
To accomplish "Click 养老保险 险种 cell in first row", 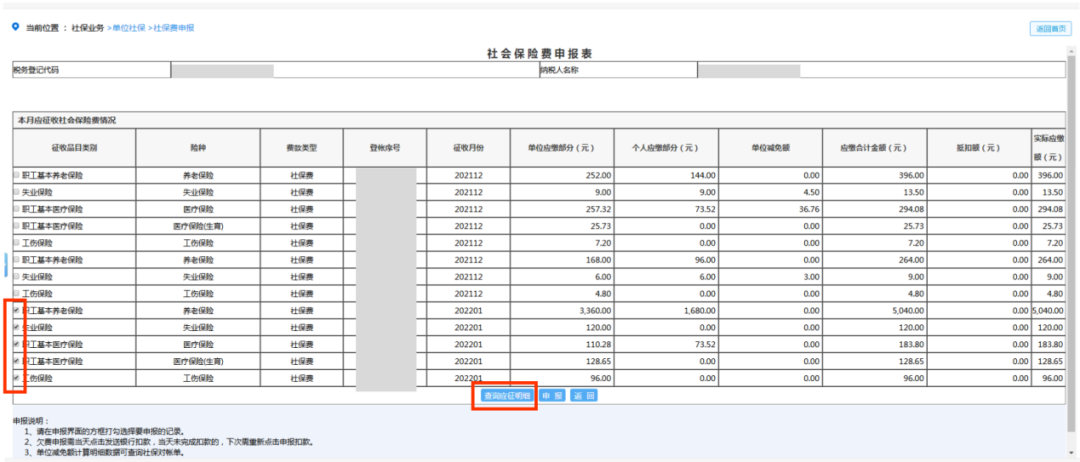I will pyautogui.click(x=198, y=176).
